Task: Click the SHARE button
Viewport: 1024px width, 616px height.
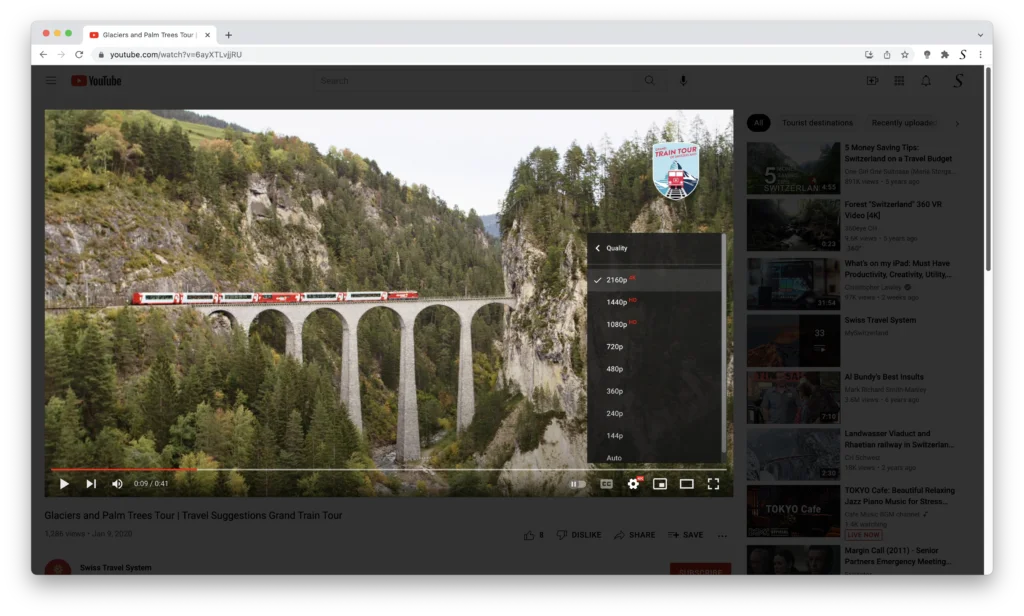Action: point(634,535)
